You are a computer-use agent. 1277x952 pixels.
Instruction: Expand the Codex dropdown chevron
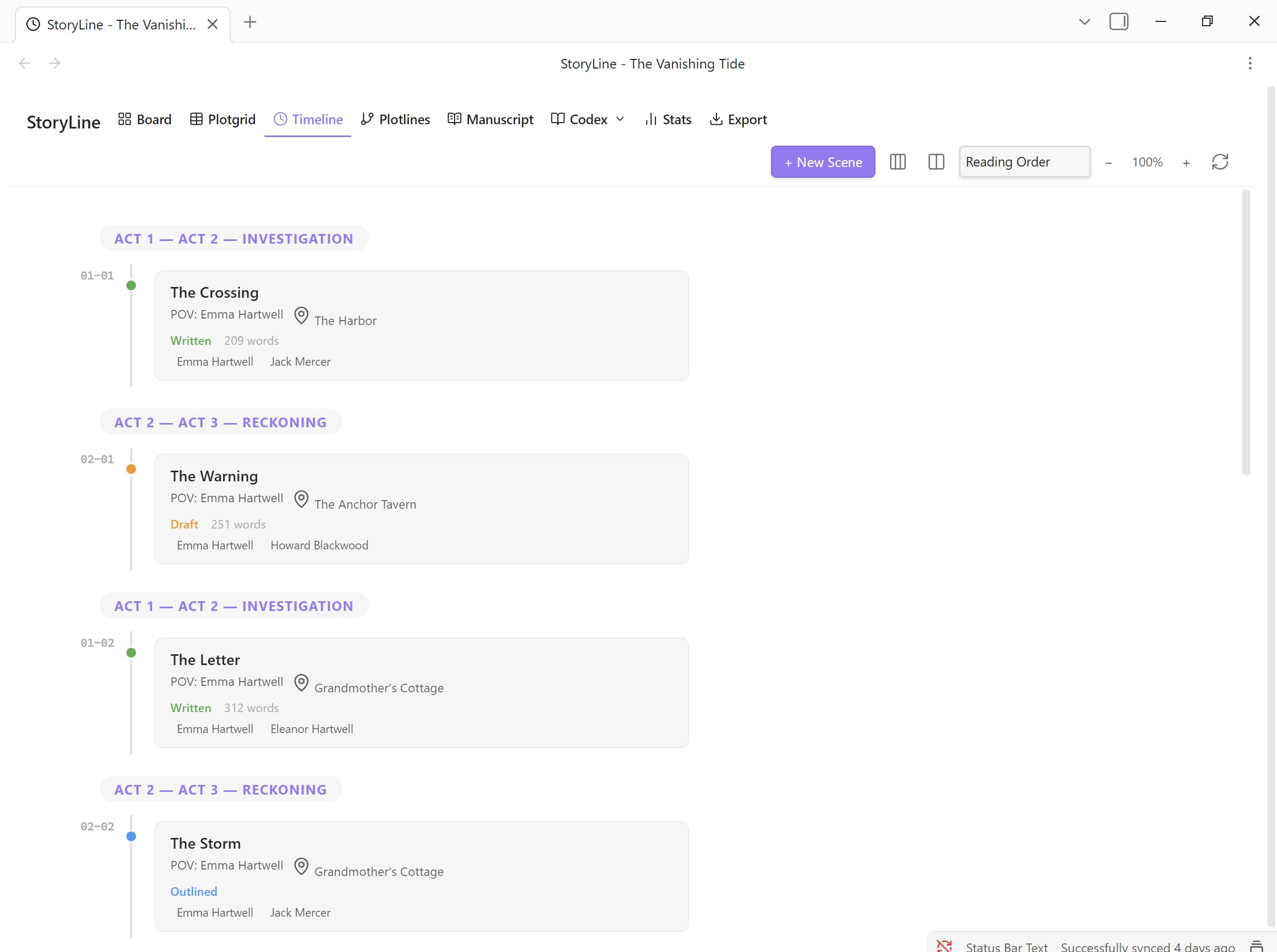pyautogui.click(x=620, y=119)
